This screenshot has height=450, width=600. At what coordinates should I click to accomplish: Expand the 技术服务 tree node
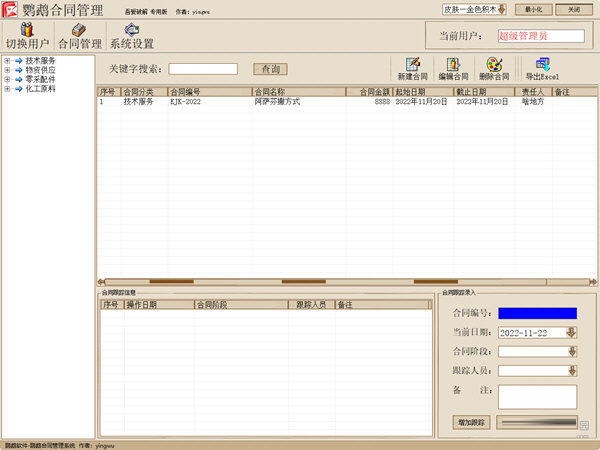pos(7,61)
